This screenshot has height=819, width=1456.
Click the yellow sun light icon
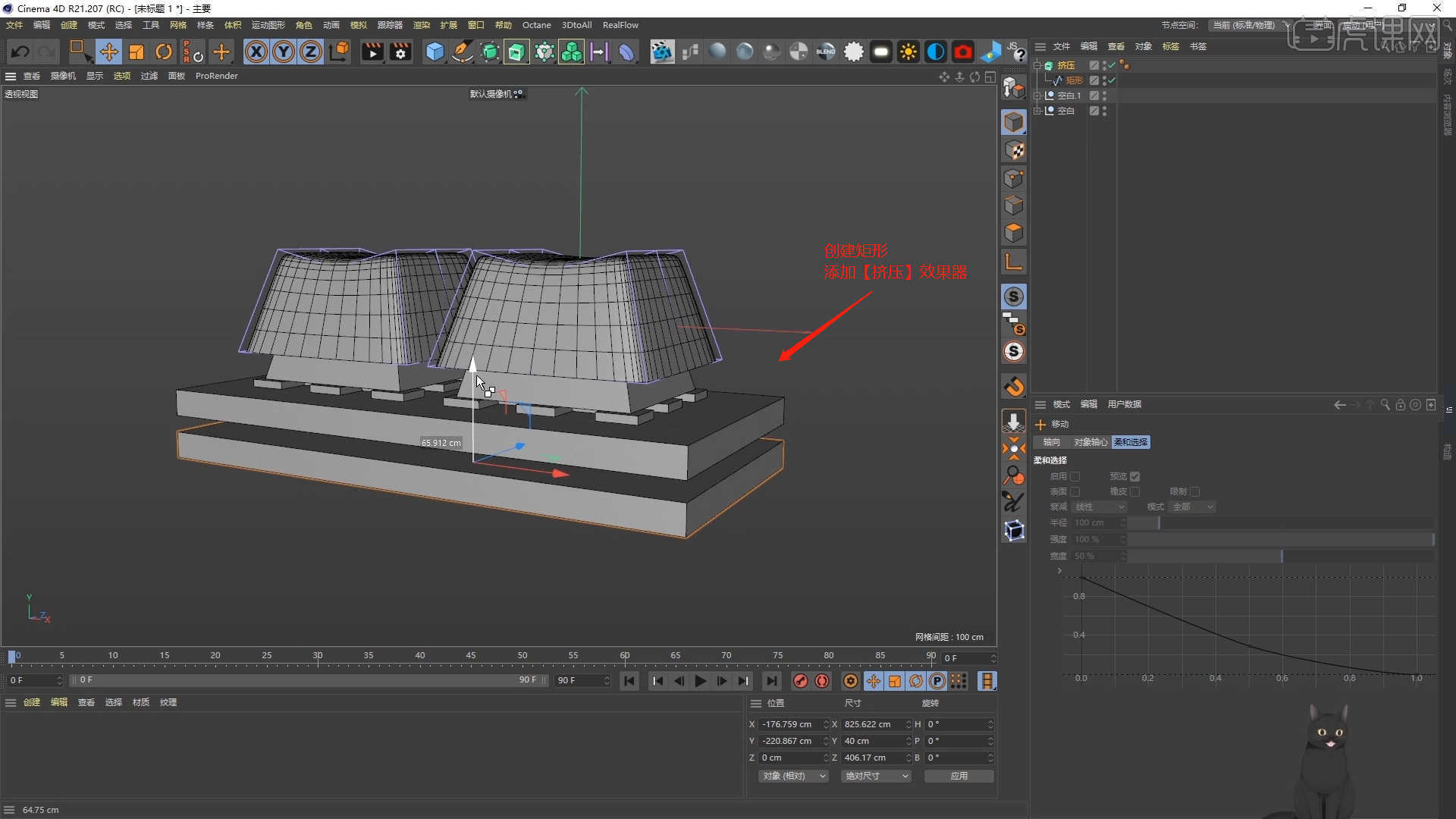[908, 52]
